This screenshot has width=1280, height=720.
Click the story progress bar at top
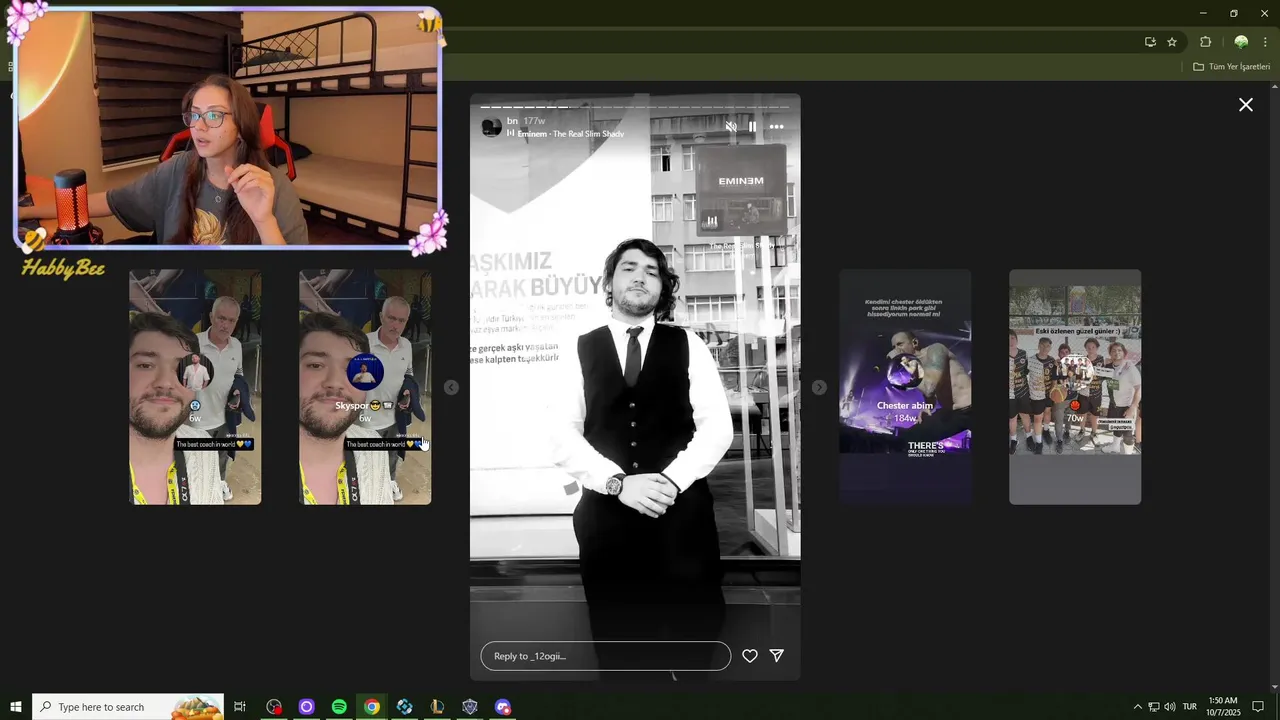pos(635,106)
